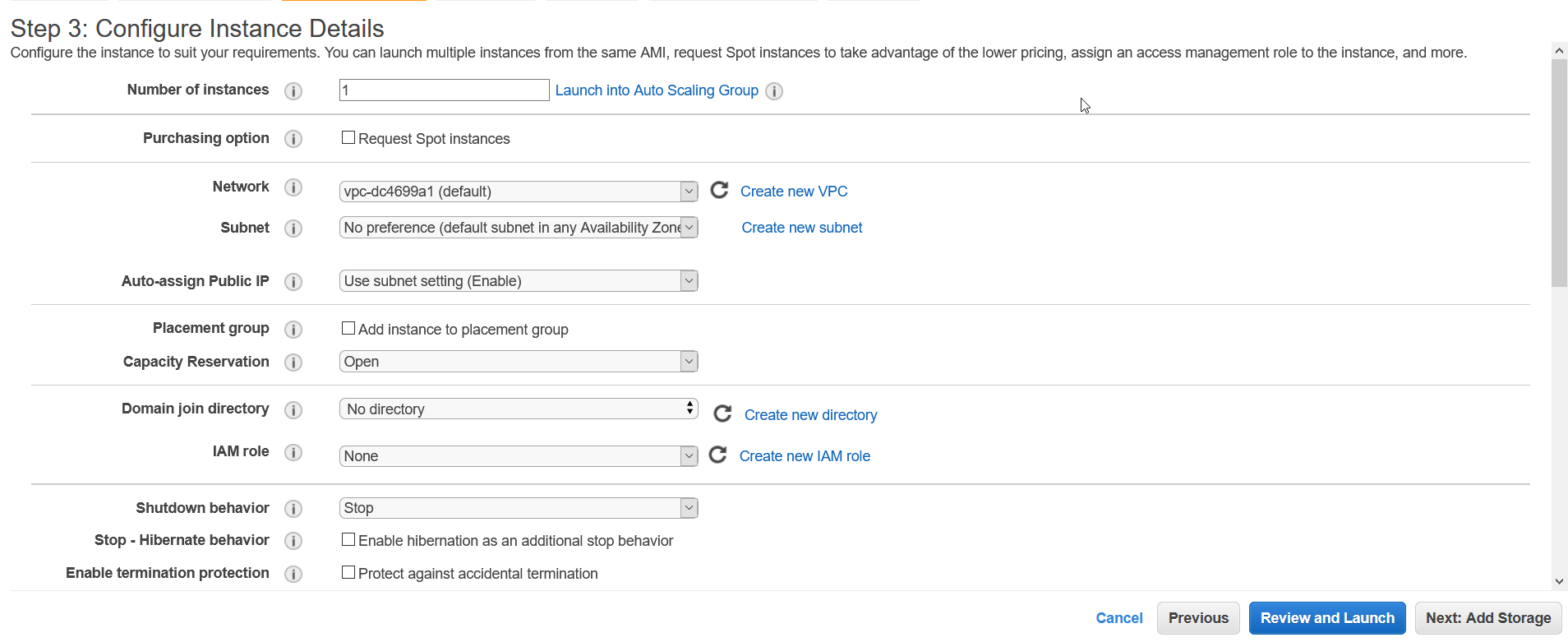Enable Request Spot instances checkbox
The image size is (1568, 642).
tap(348, 138)
